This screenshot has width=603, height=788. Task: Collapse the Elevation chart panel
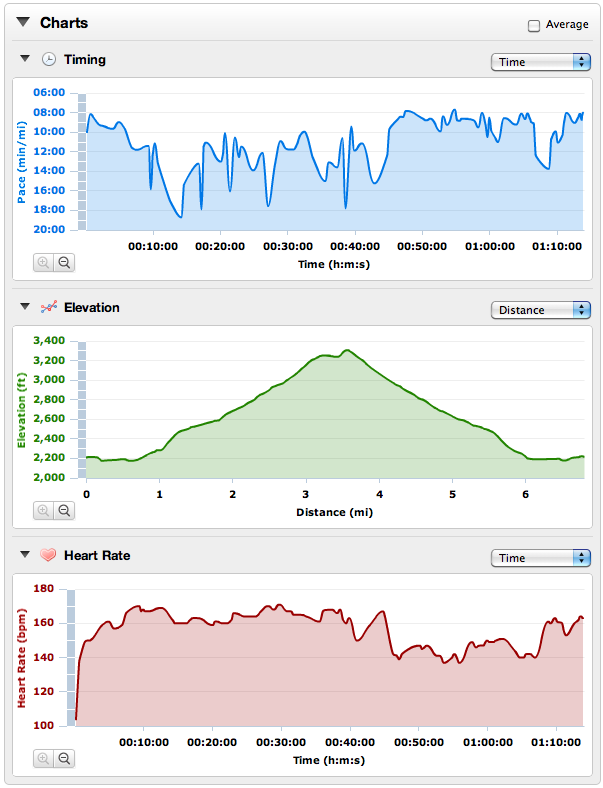pos(25,307)
